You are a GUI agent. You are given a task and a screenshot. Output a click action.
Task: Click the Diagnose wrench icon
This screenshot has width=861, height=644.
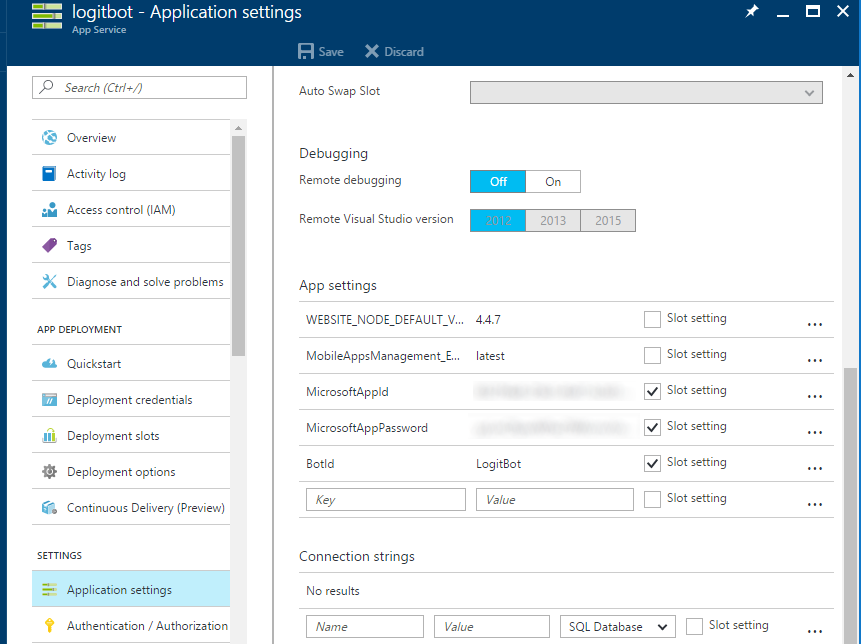(49, 282)
